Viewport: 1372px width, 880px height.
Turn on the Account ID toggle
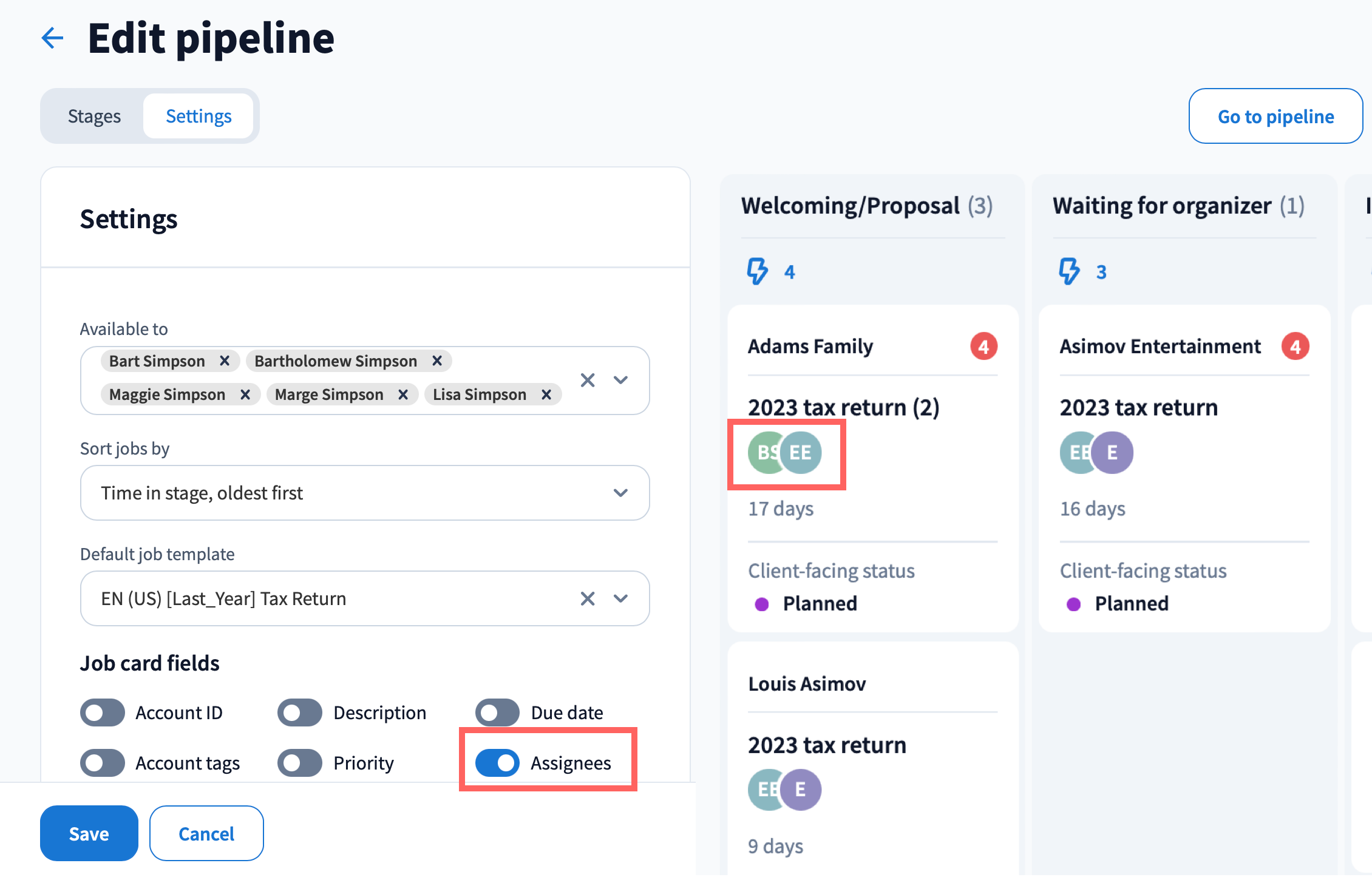(103, 712)
